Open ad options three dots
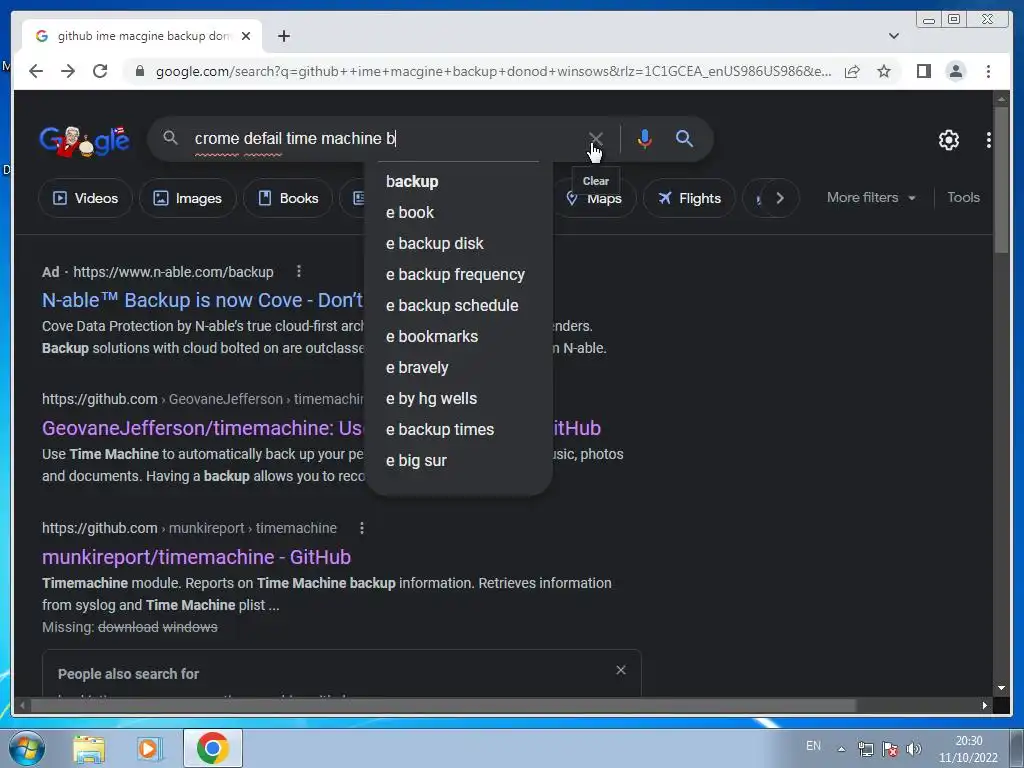The image size is (1024, 768). point(298,271)
